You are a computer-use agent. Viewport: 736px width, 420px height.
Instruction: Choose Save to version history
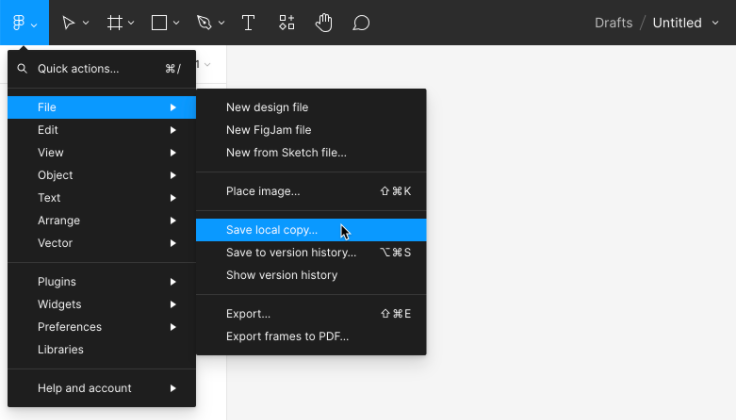point(311,252)
